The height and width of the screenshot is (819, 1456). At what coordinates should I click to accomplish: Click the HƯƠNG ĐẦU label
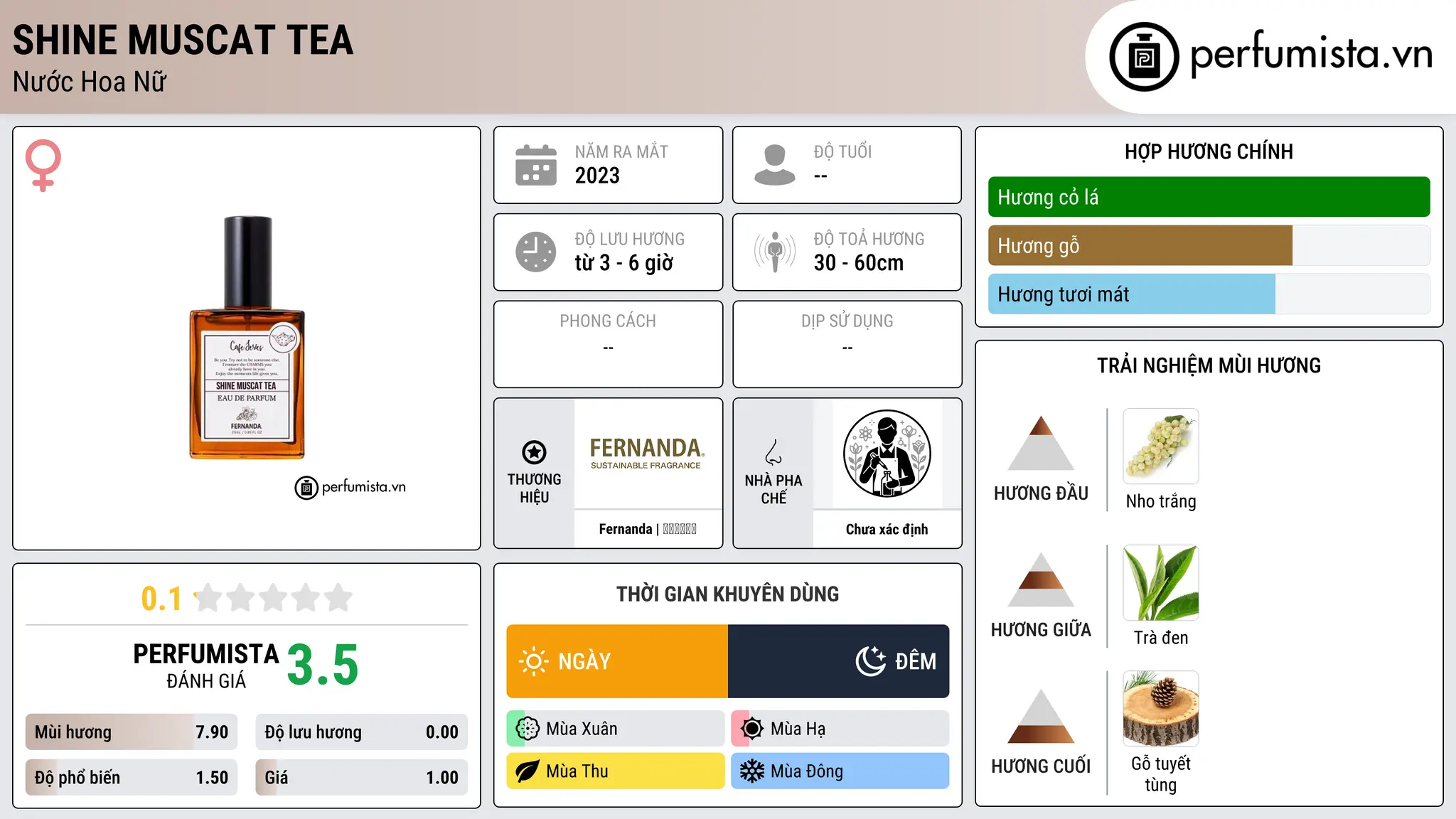point(1041,493)
